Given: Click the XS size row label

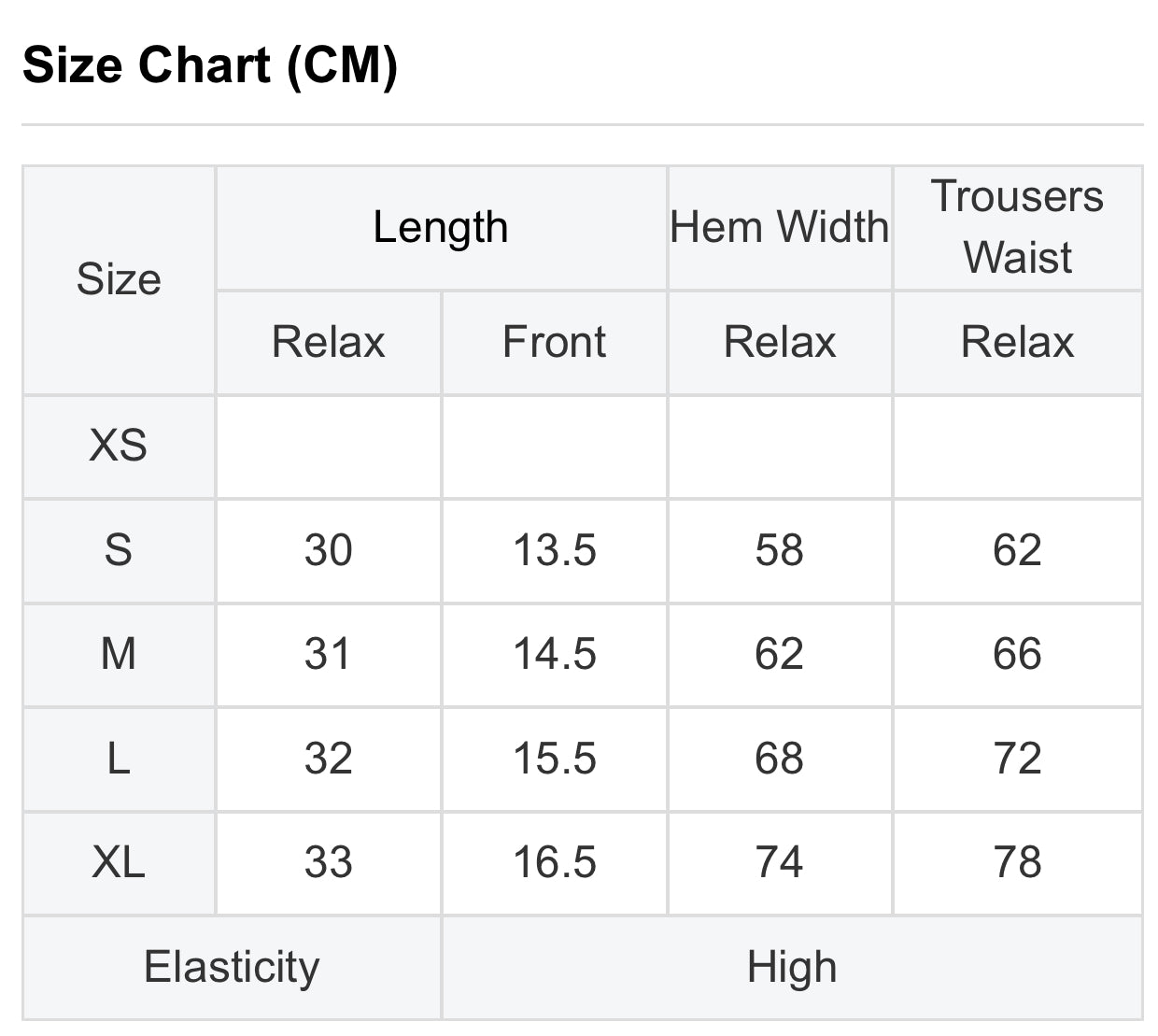Looking at the screenshot, I should 119,446.
